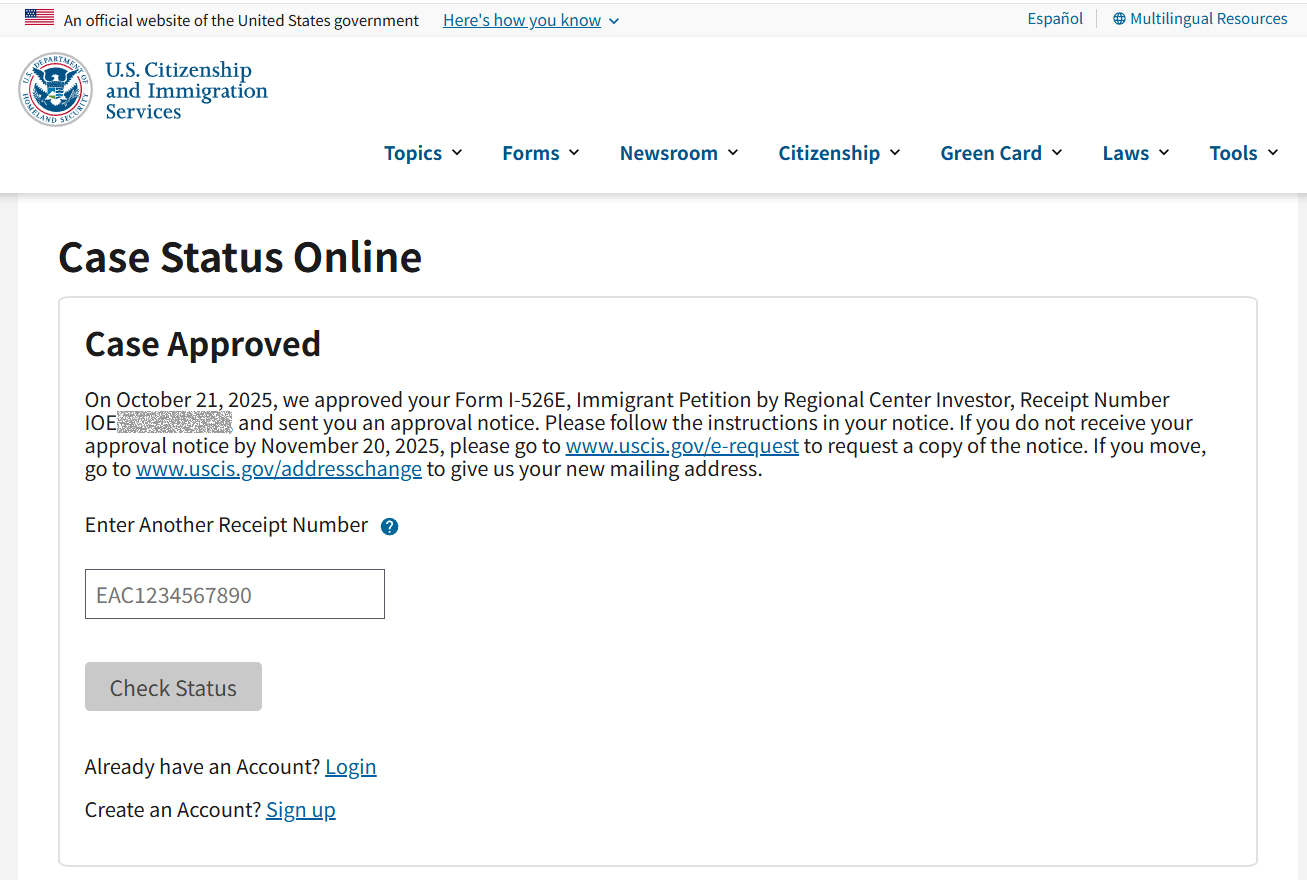Expand the Green Card dropdown
Image resolution: width=1307 pixels, height=880 pixels.
point(1001,153)
